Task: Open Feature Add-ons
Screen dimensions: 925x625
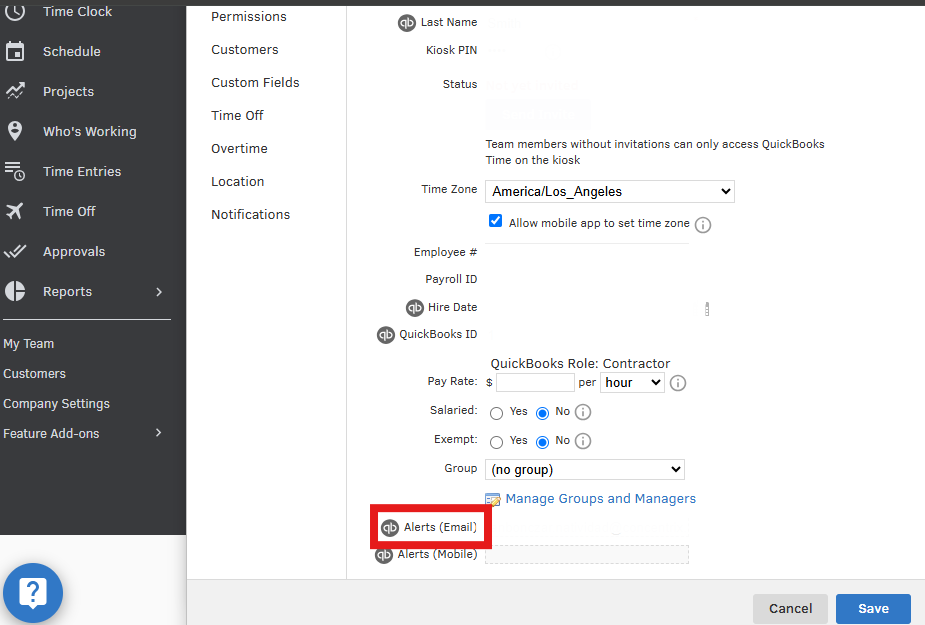Action: coord(51,433)
